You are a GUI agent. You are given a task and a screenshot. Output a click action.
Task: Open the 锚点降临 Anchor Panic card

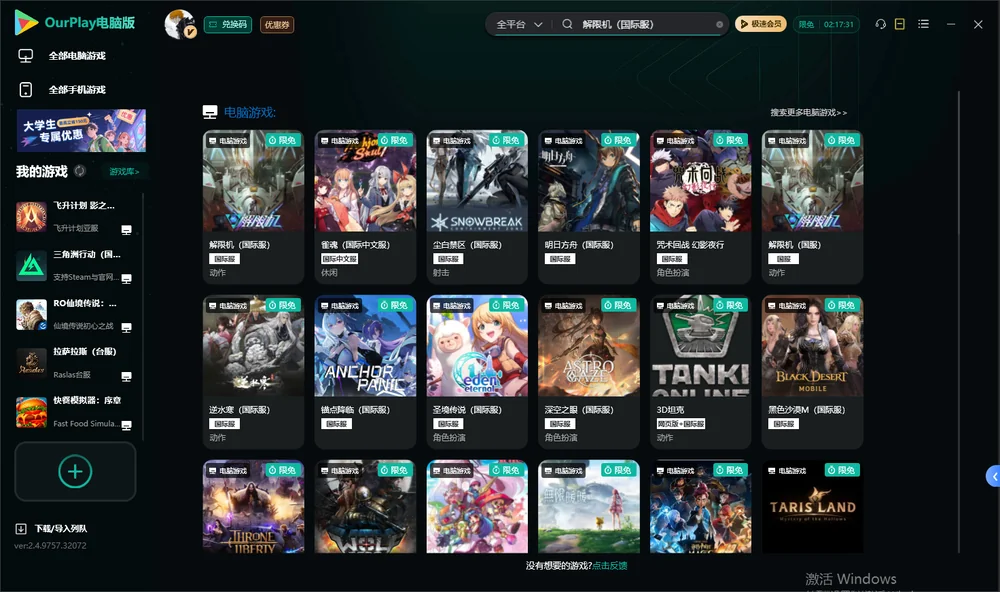click(365, 372)
